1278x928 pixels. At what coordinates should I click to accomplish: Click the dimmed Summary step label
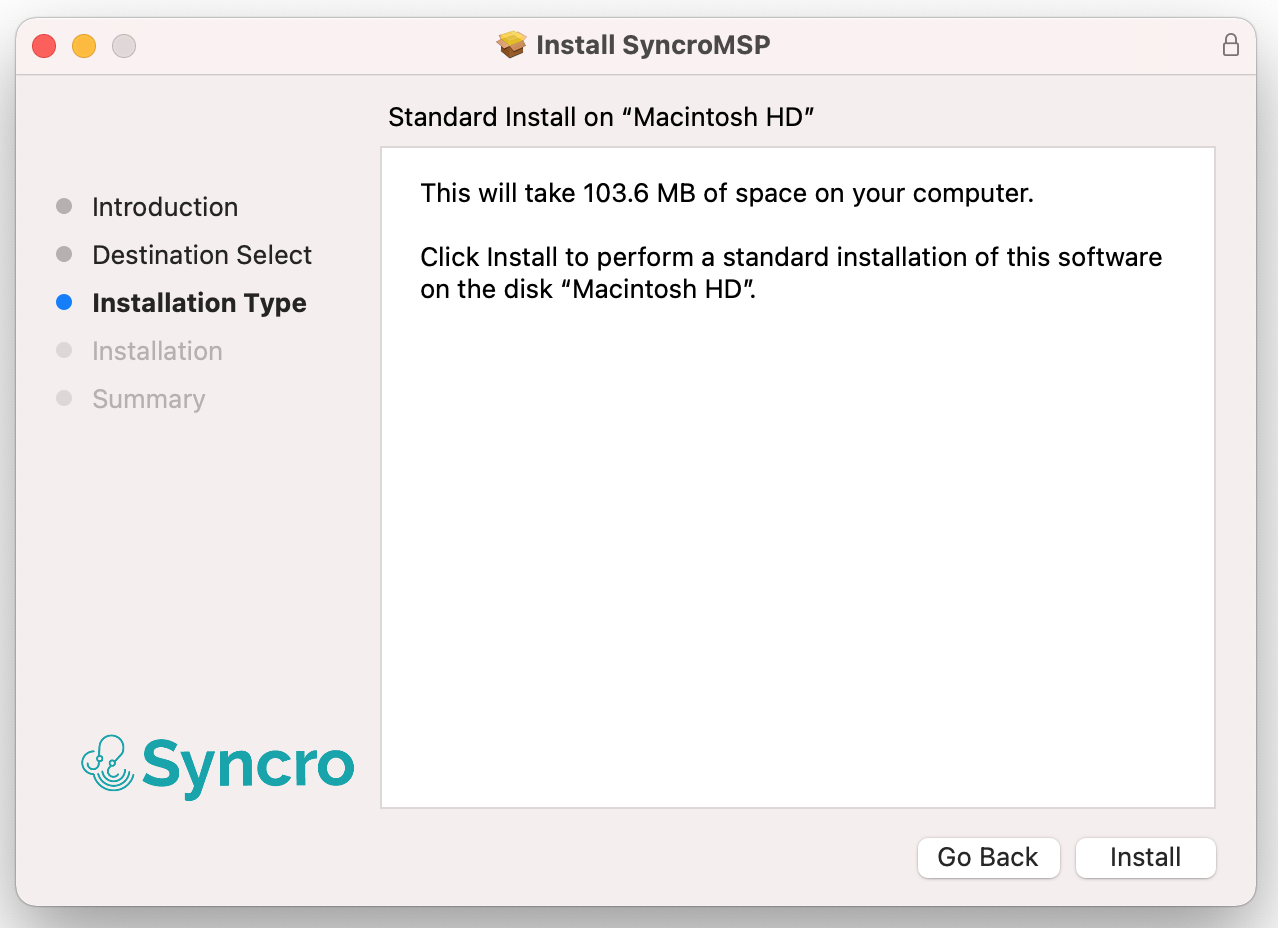point(148,399)
